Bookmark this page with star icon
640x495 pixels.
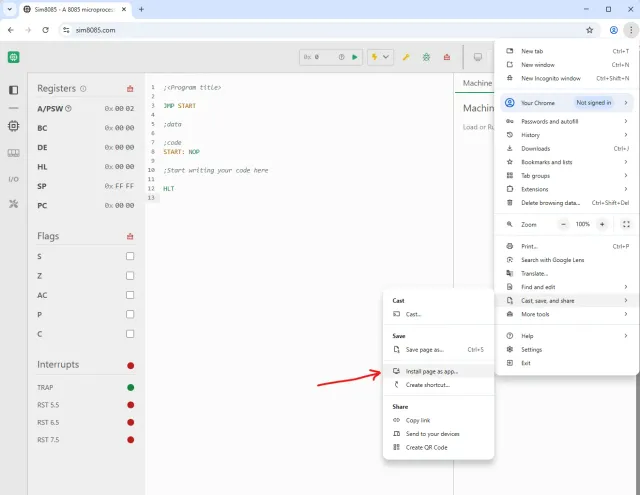[x=589, y=30]
